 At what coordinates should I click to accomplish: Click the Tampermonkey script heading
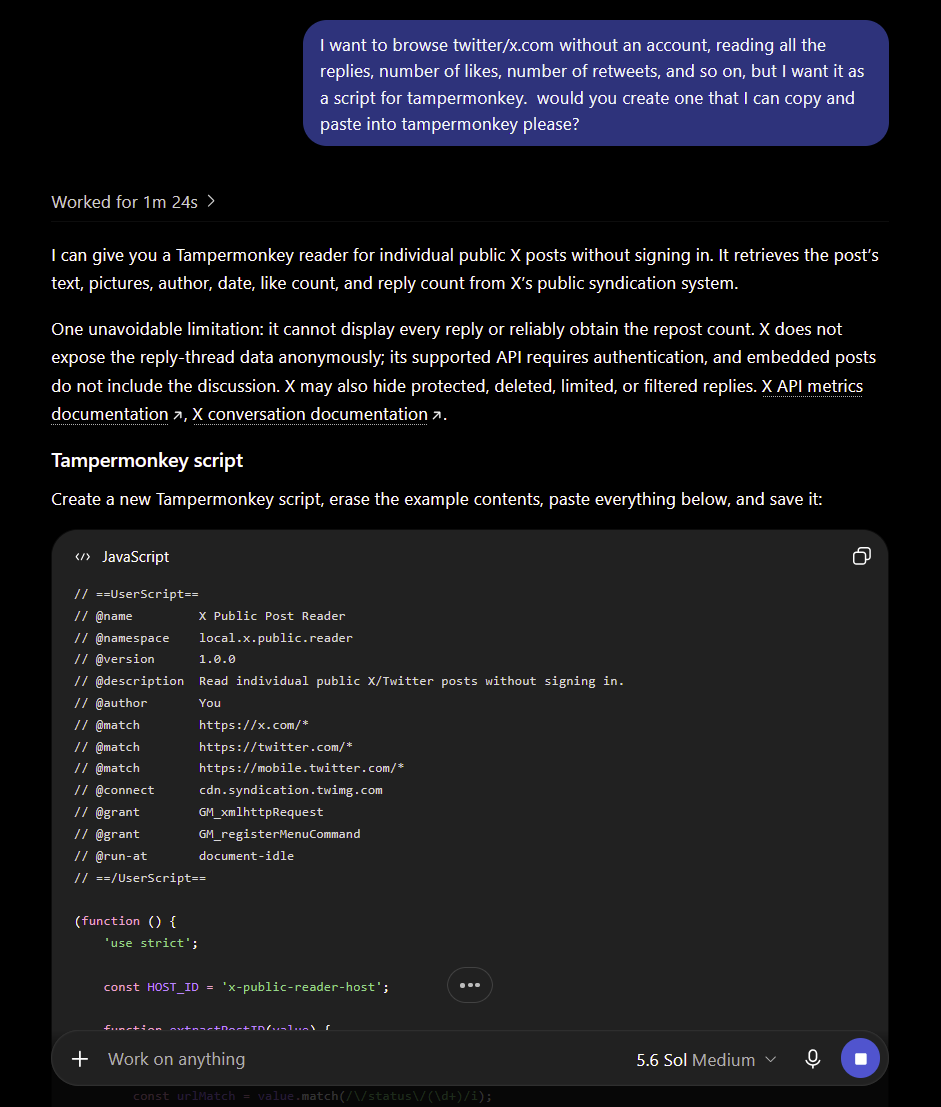tap(147, 460)
